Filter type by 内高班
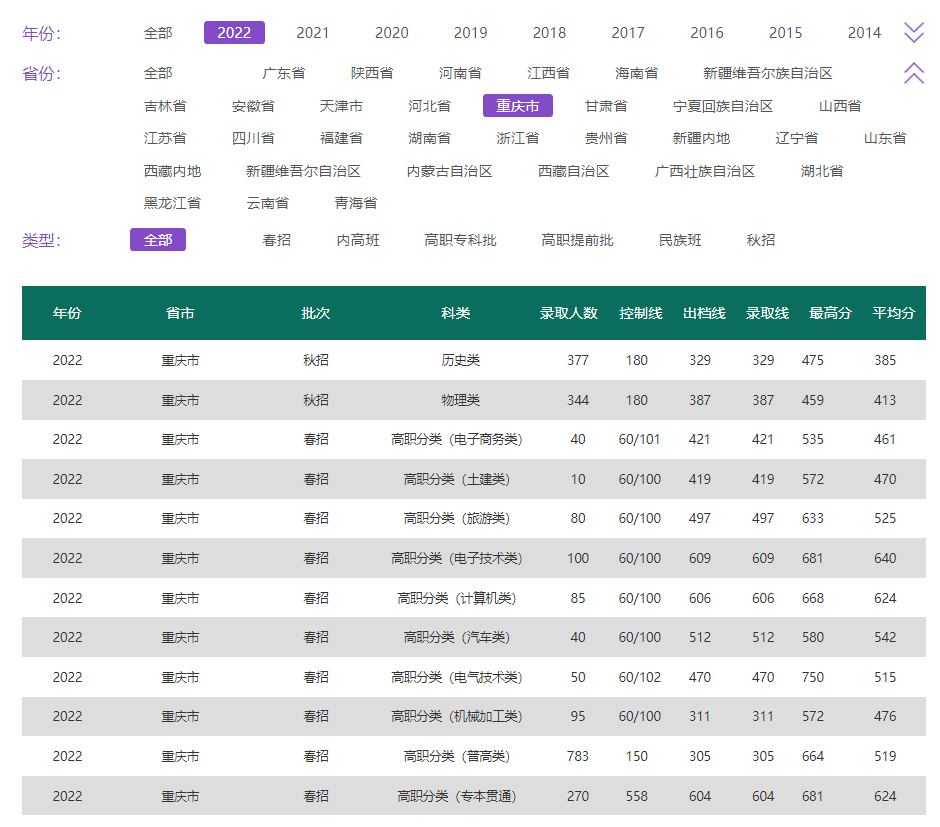This screenshot has height=827, width=940. [x=358, y=240]
